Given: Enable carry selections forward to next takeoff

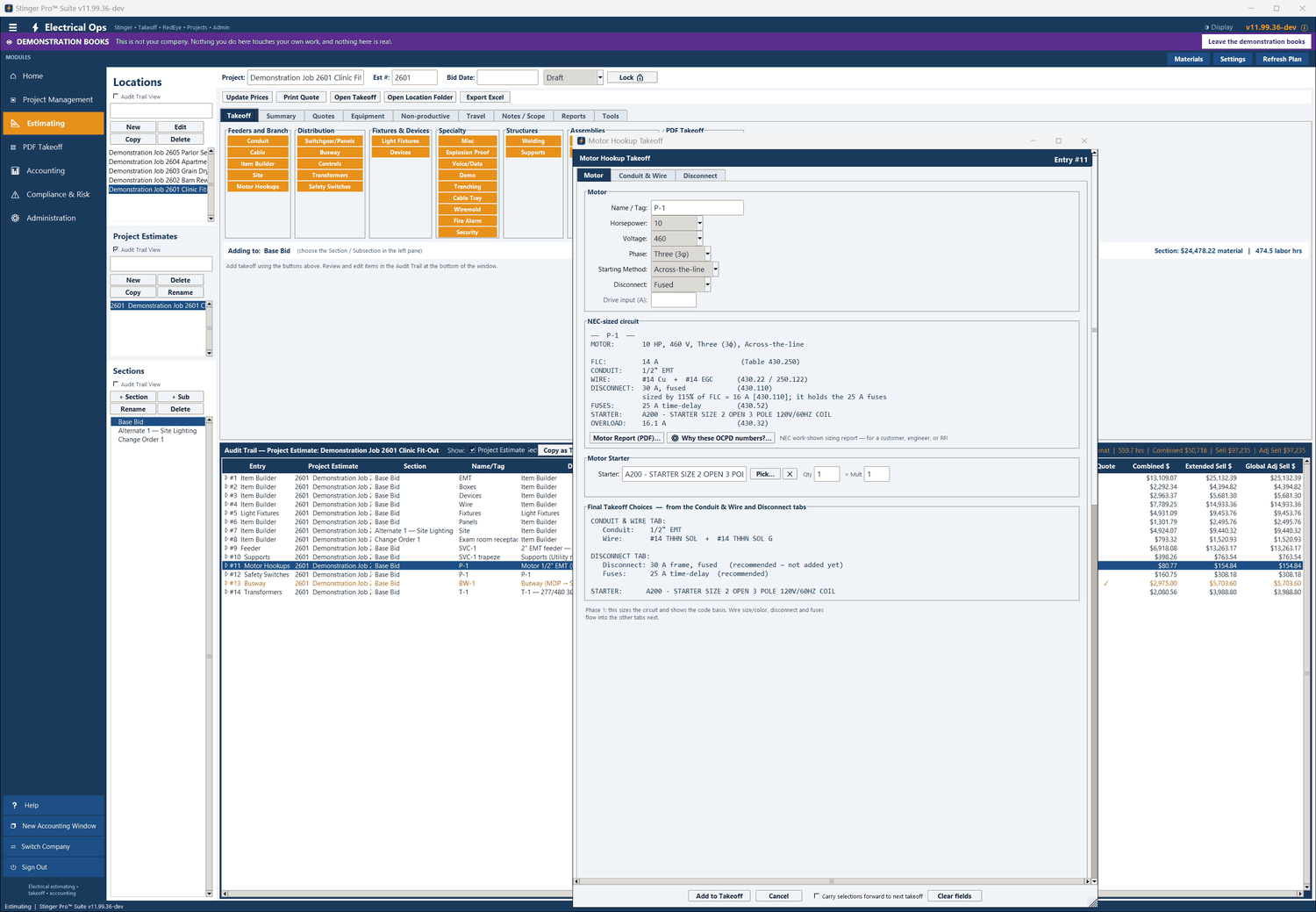Looking at the screenshot, I should pyautogui.click(x=817, y=896).
